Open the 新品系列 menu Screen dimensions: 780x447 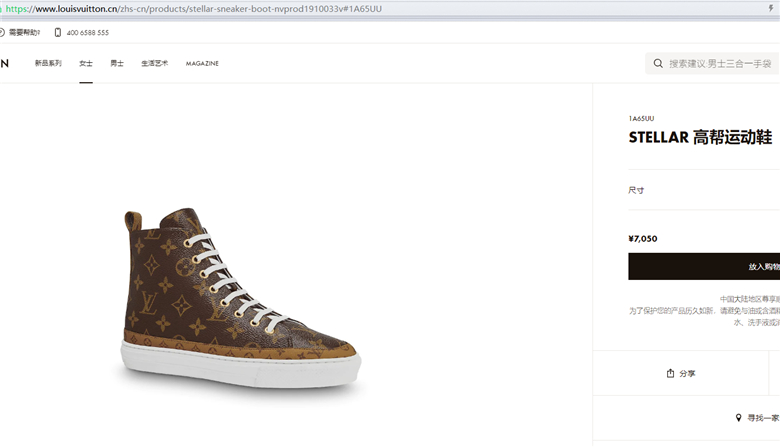point(48,63)
